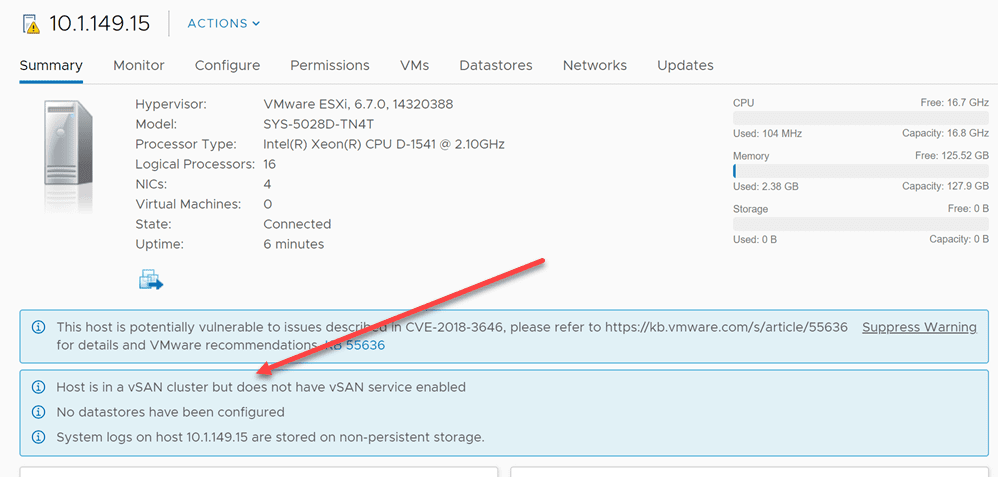The image size is (998, 477).
Task: Switch to the Summary tab
Action: (x=51, y=65)
